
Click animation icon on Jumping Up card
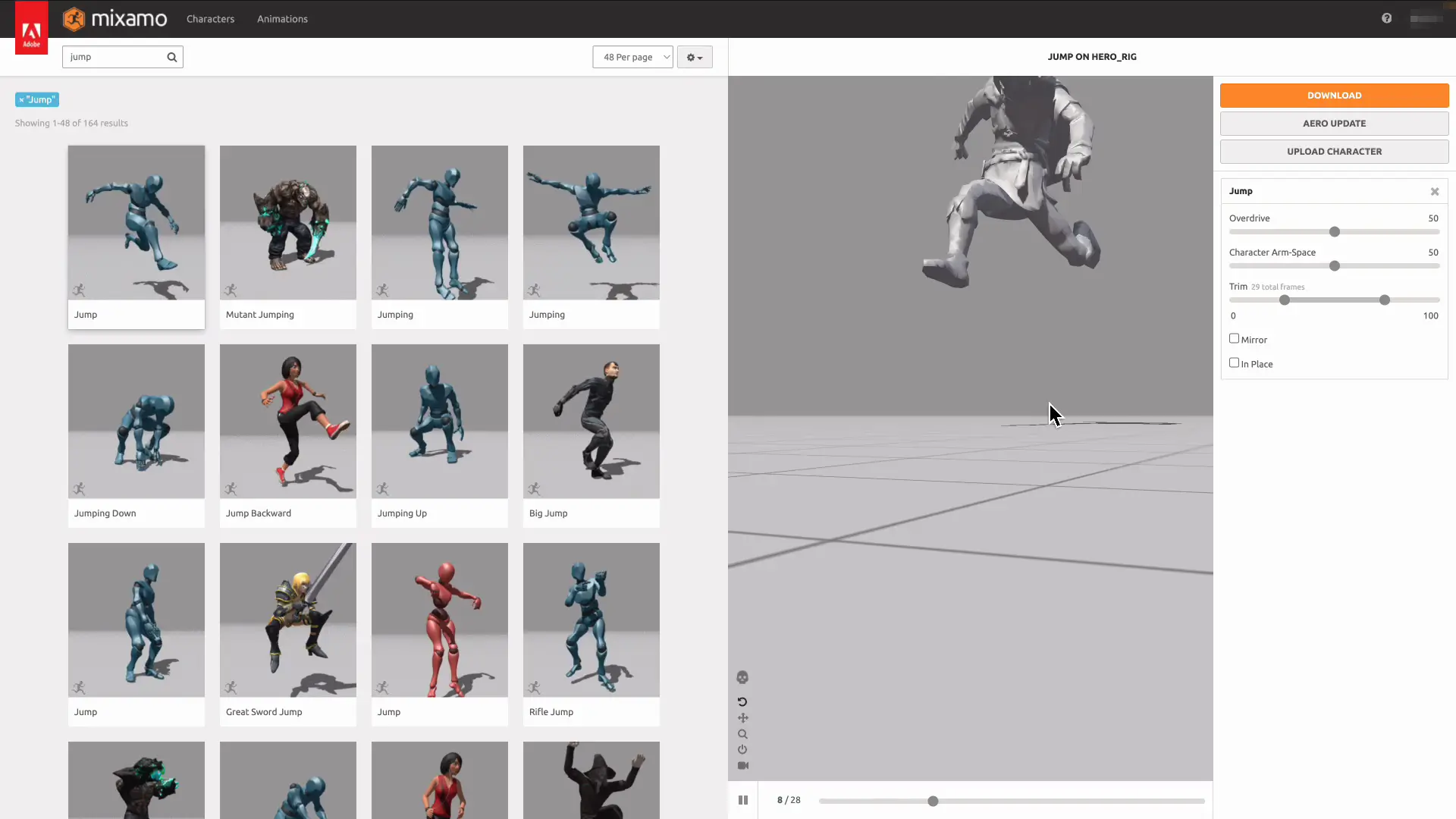pyautogui.click(x=382, y=488)
